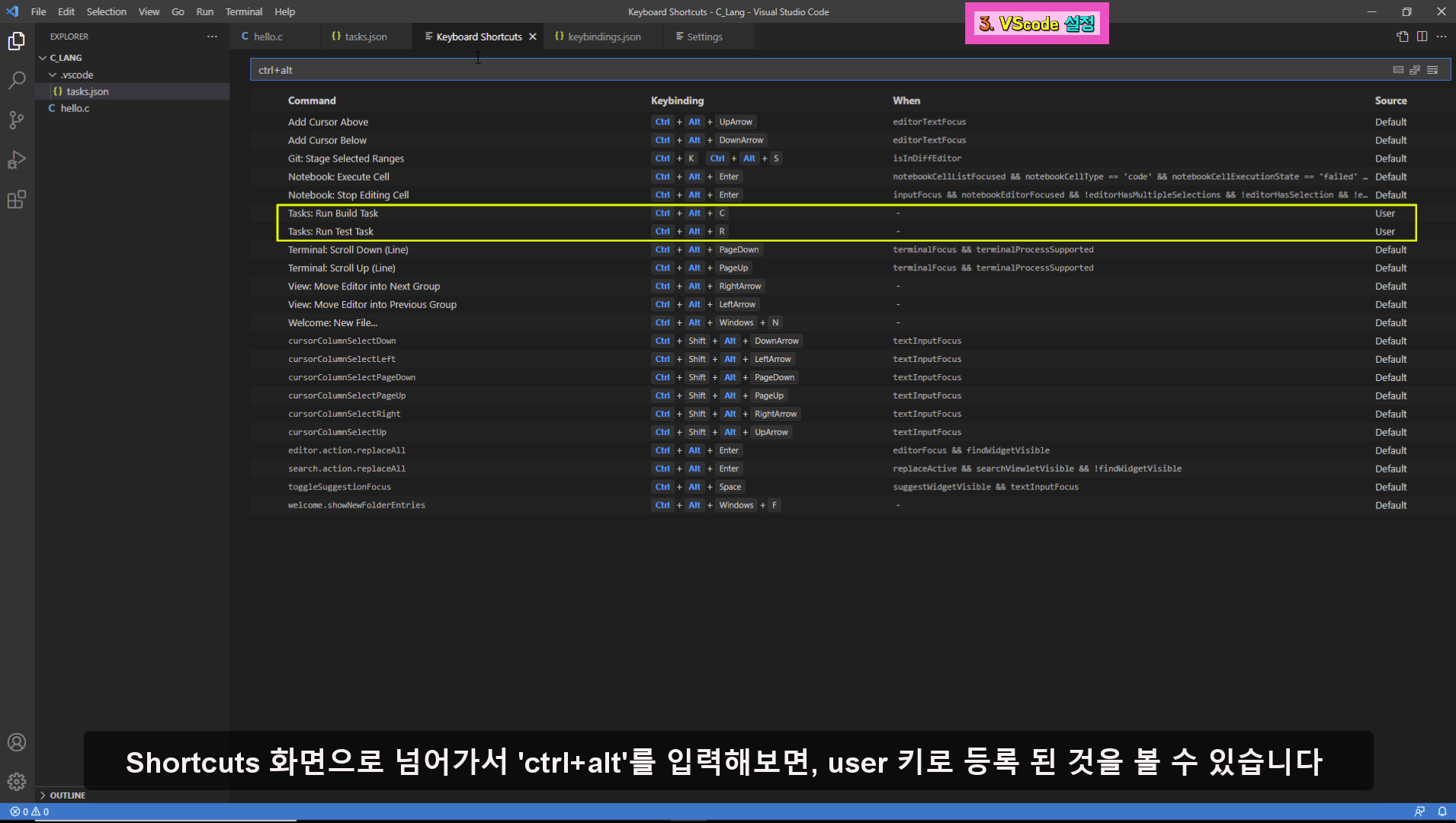Open the Accounts menu icon
This screenshot has width=1456, height=823.
click(x=17, y=742)
